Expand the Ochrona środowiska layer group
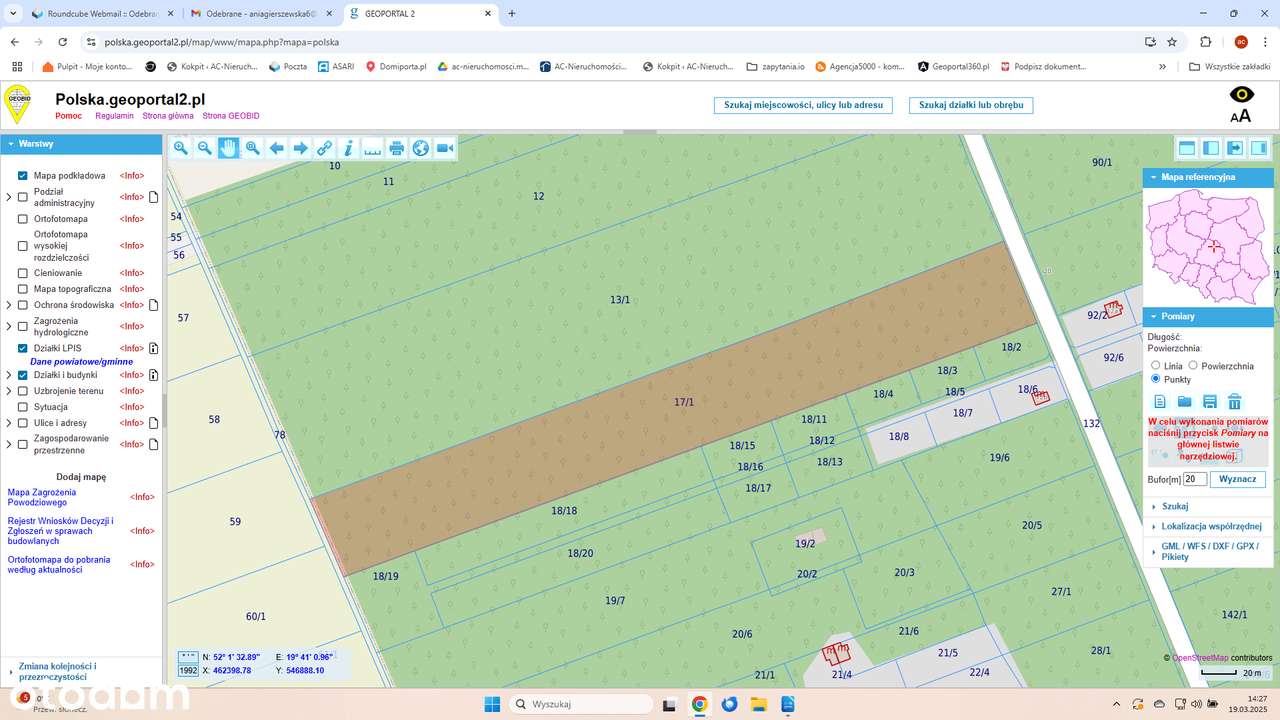Screen dimensions: 1280x720 tap(9, 305)
